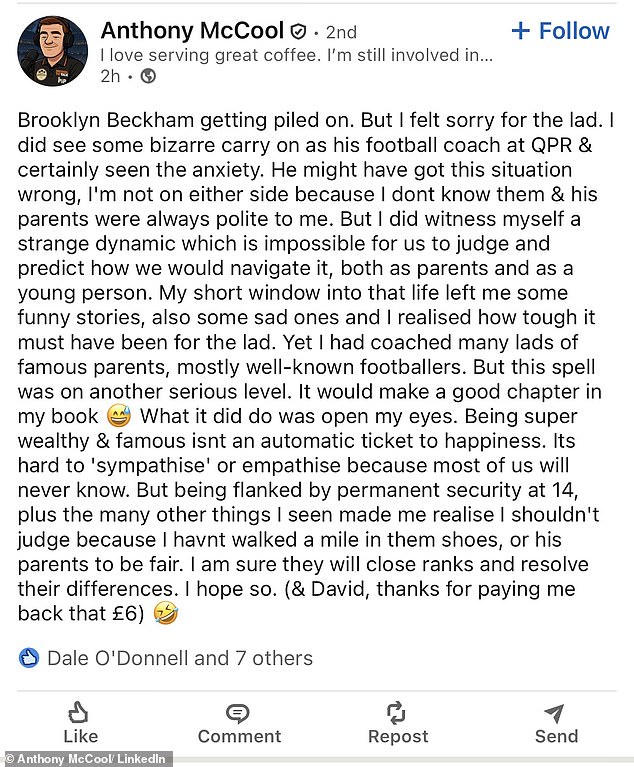Click the plus sign on Follow

520,31
